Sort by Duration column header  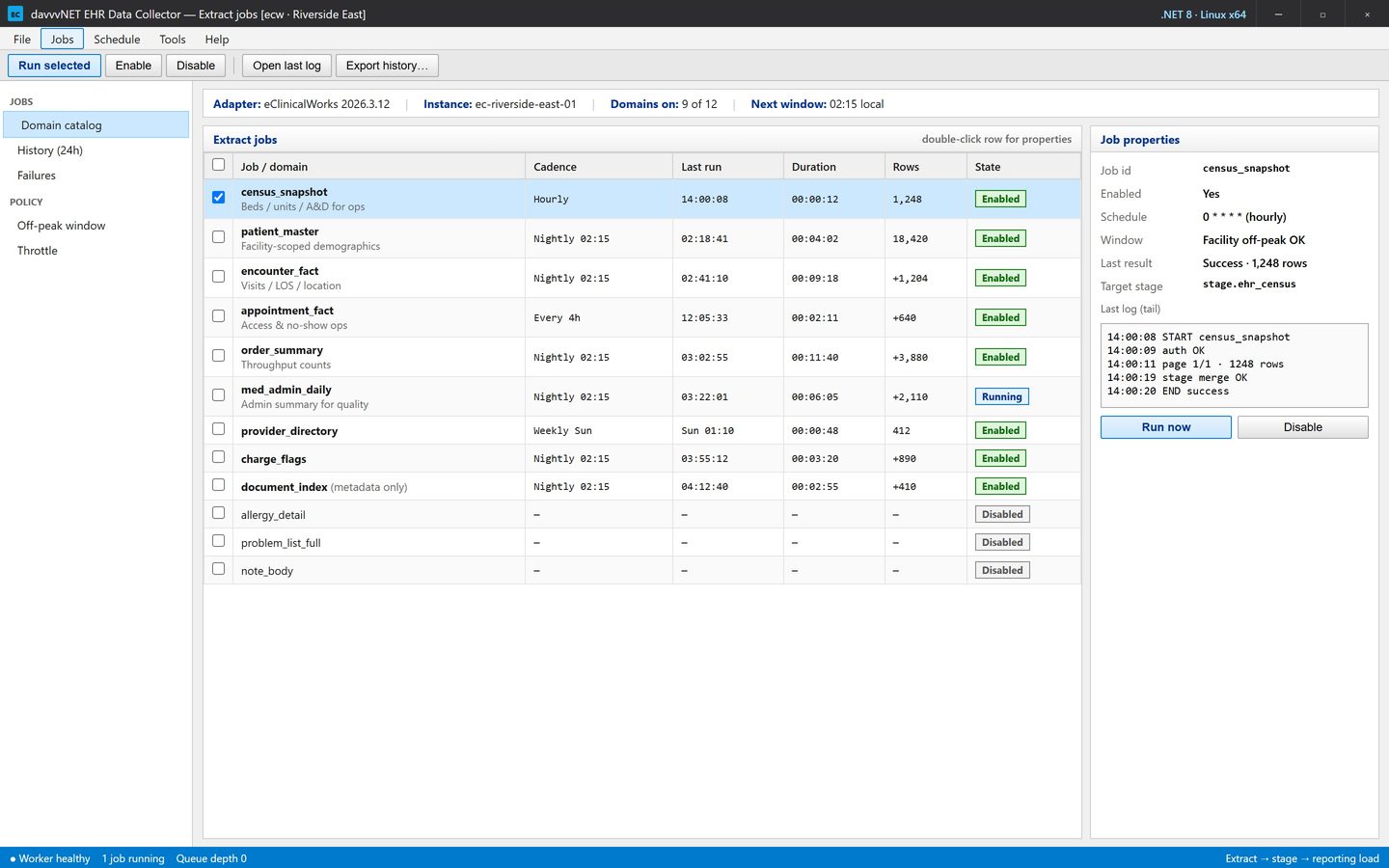pyautogui.click(x=834, y=166)
